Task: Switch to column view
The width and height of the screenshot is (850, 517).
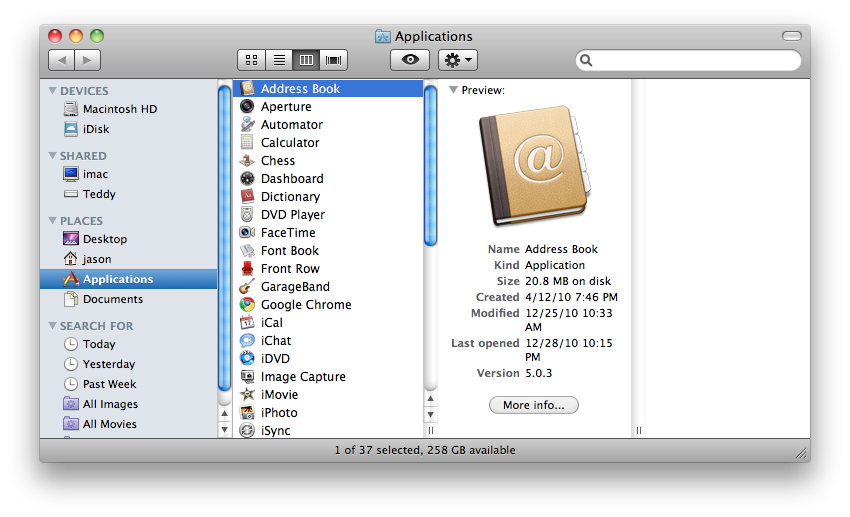Action: pyautogui.click(x=306, y=60)
